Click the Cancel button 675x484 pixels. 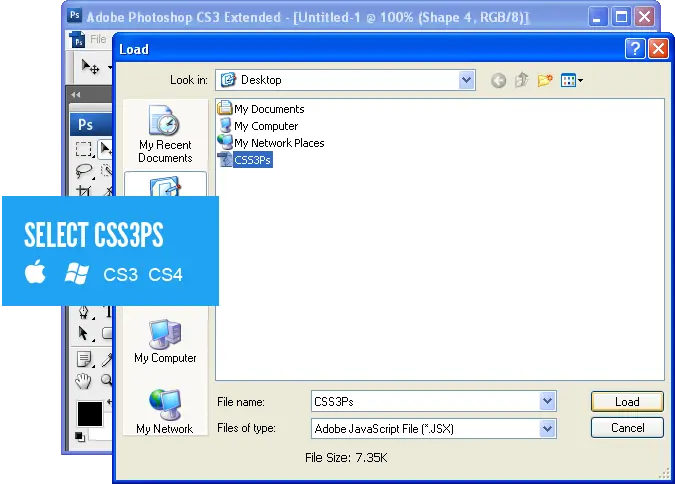coord(627,428)
